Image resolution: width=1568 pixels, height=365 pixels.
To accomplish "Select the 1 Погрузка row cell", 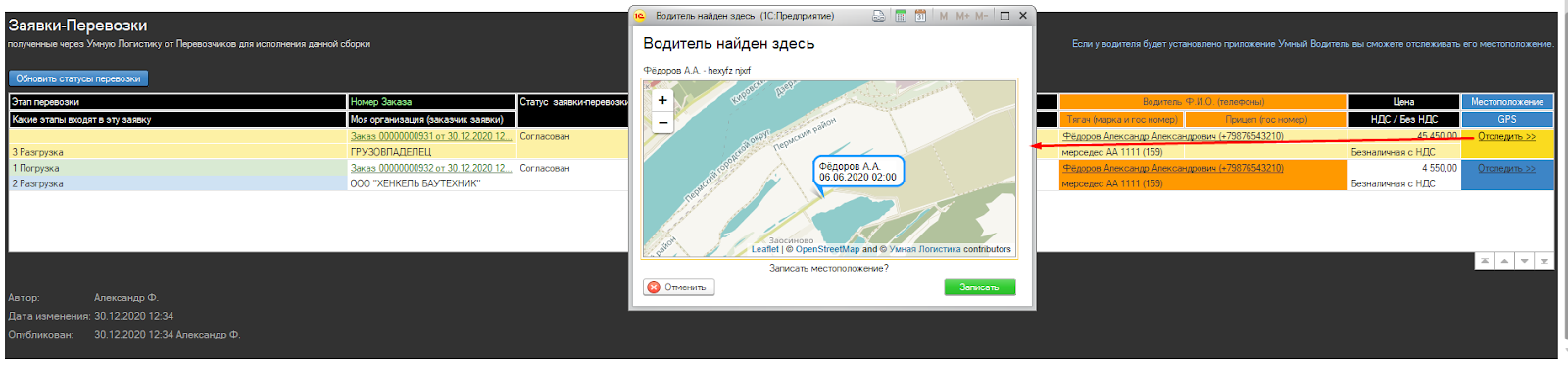I will [178, 168].
